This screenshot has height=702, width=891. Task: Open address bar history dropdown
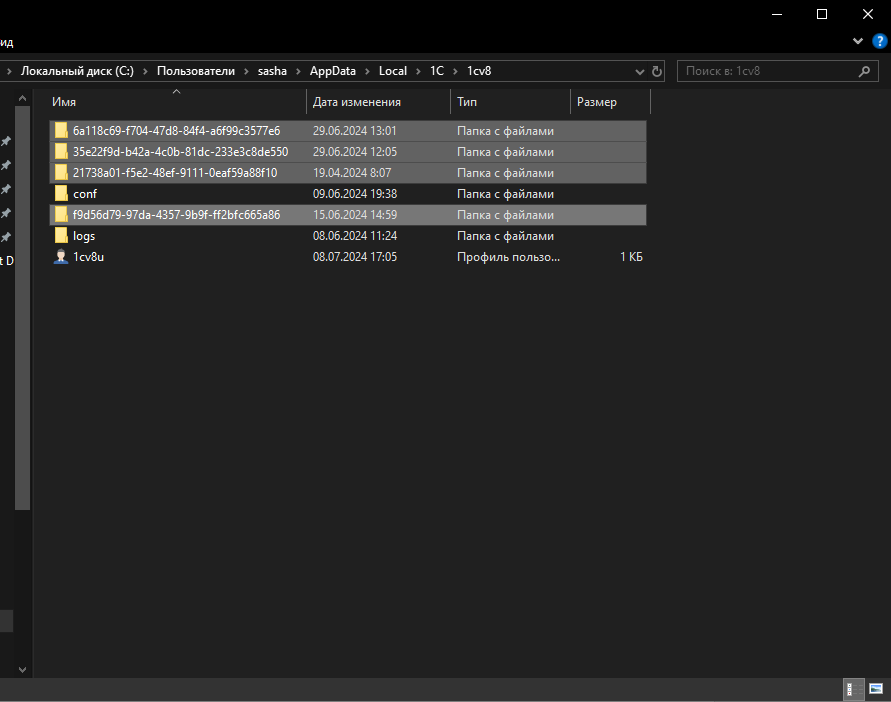[x=640, y=72]
